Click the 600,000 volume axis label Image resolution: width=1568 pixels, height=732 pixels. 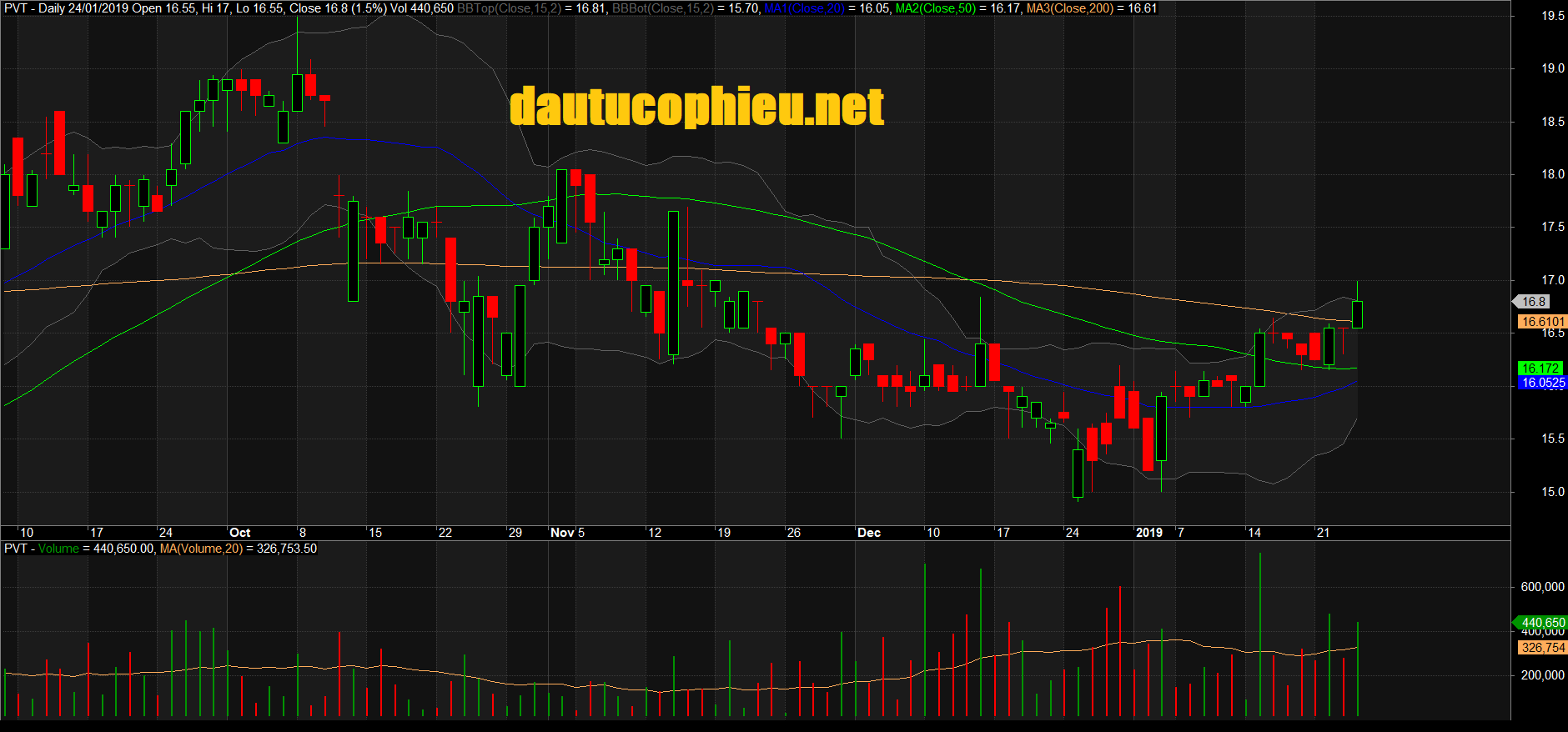(x=1543, y=587)
